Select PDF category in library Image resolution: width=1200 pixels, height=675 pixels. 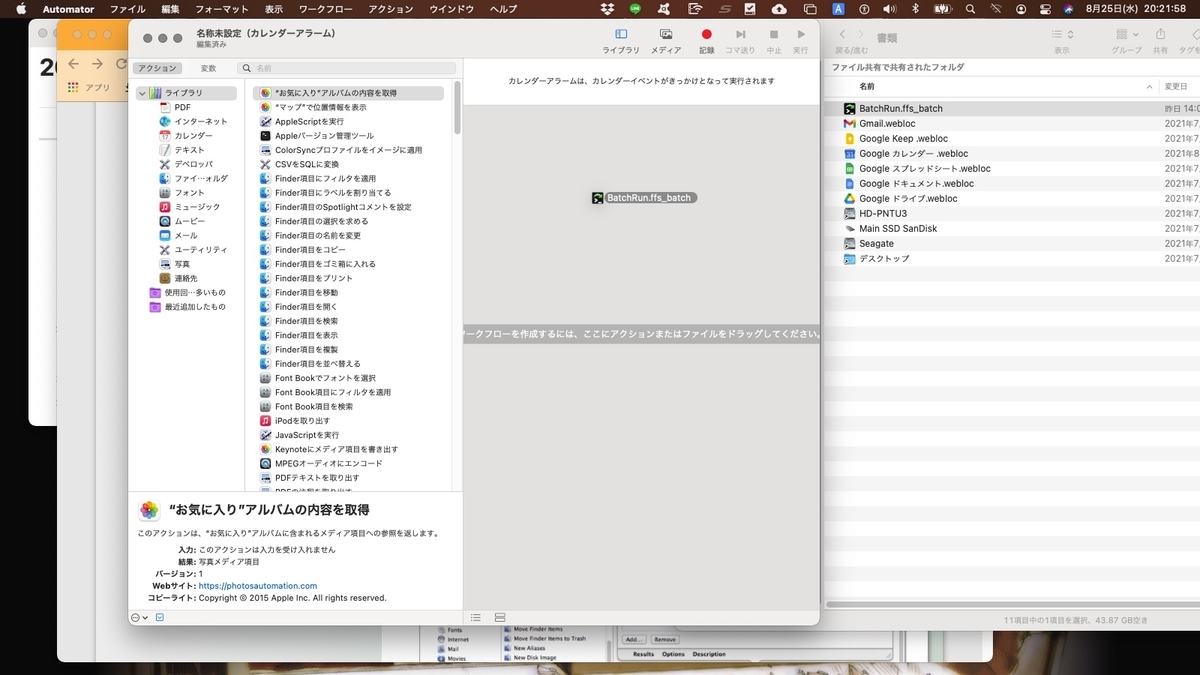click(182, 107)
